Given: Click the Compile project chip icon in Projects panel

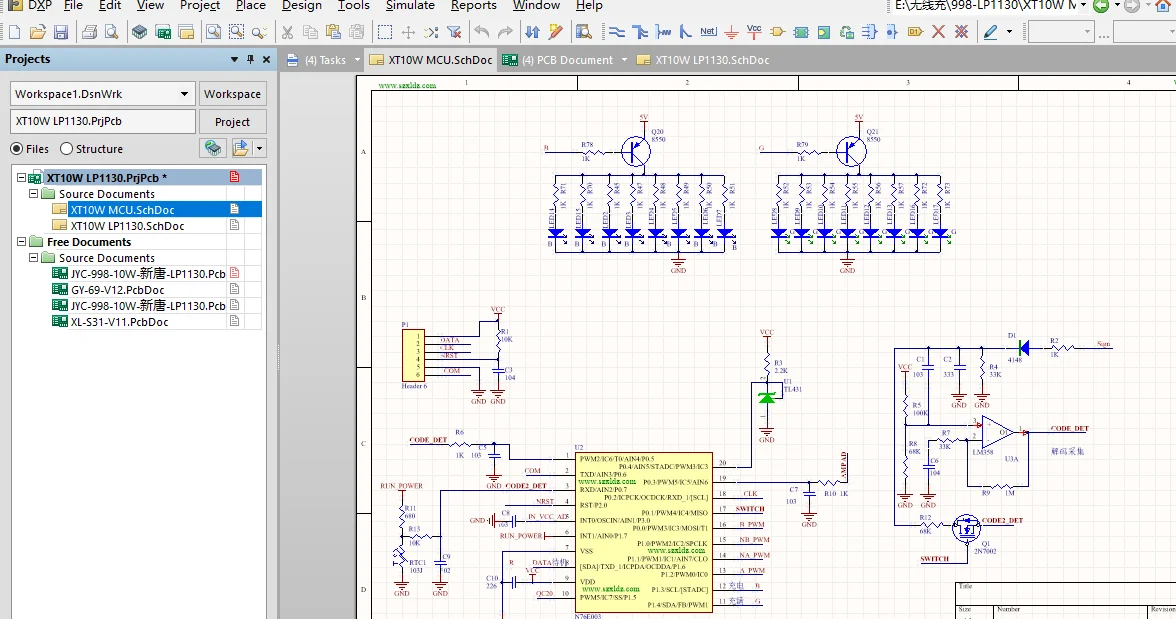Looking at the screenshot, I should [x=213, y=148].
